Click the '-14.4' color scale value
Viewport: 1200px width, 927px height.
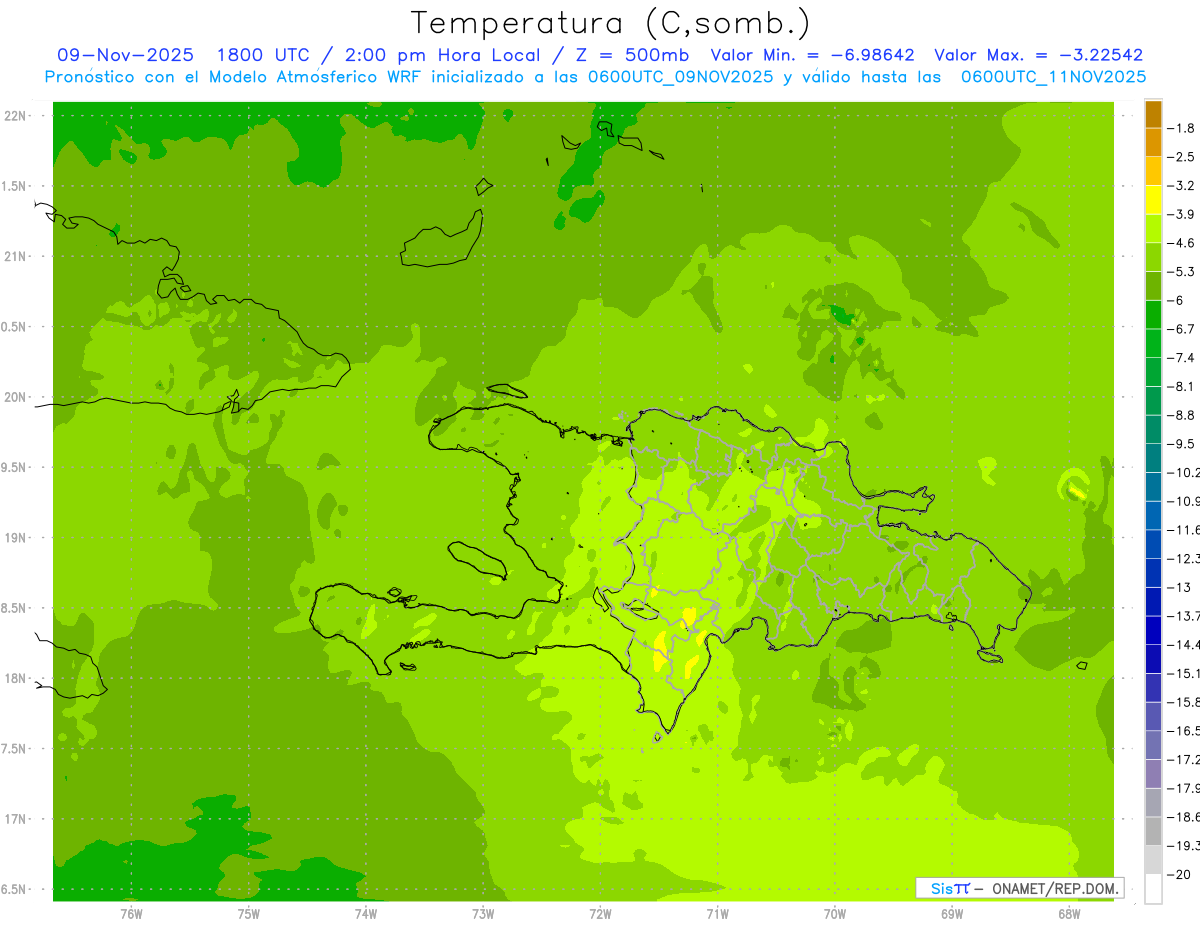point(1183,645)
